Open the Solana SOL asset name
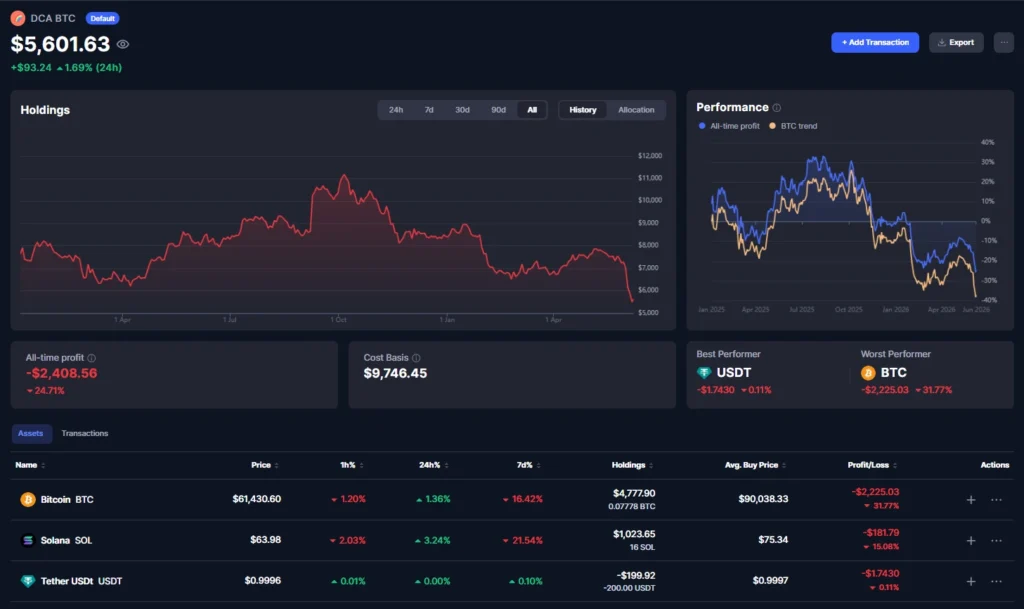This screenshot has height=609, width=1024. click(66, 540)
